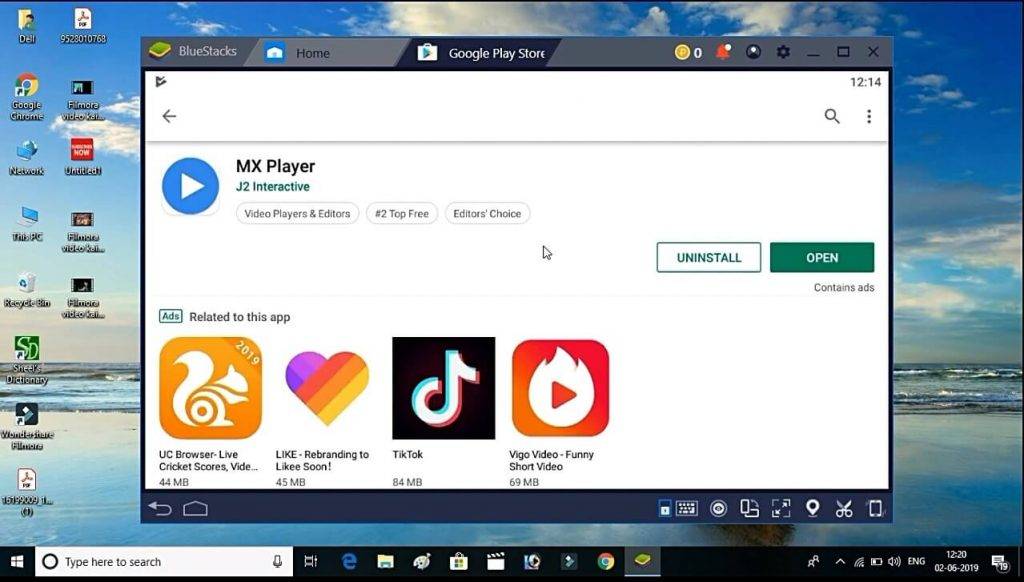This screenshot has width=1024, height=582.
Task: Check your BlueStacks coins balance
Action: click(686, 52)
